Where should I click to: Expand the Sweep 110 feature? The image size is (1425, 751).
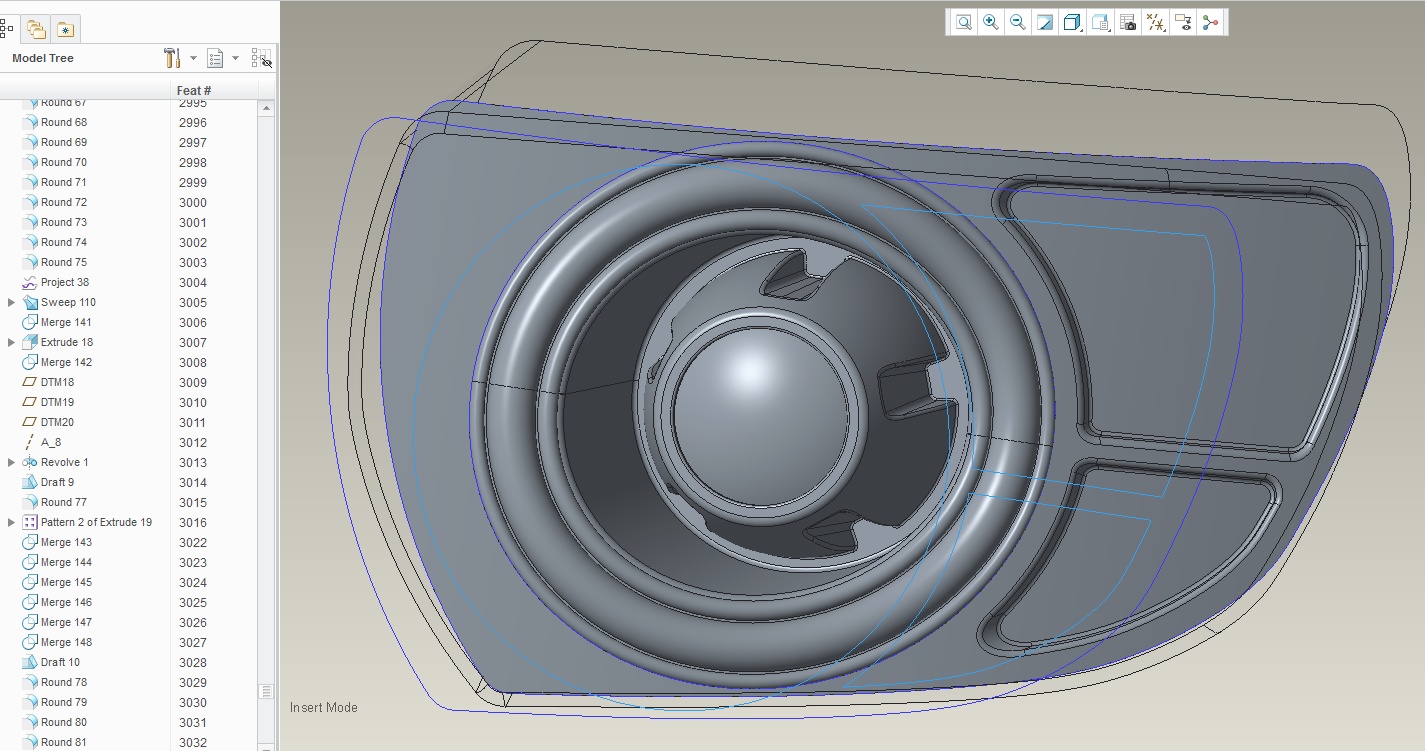[11, 302]
